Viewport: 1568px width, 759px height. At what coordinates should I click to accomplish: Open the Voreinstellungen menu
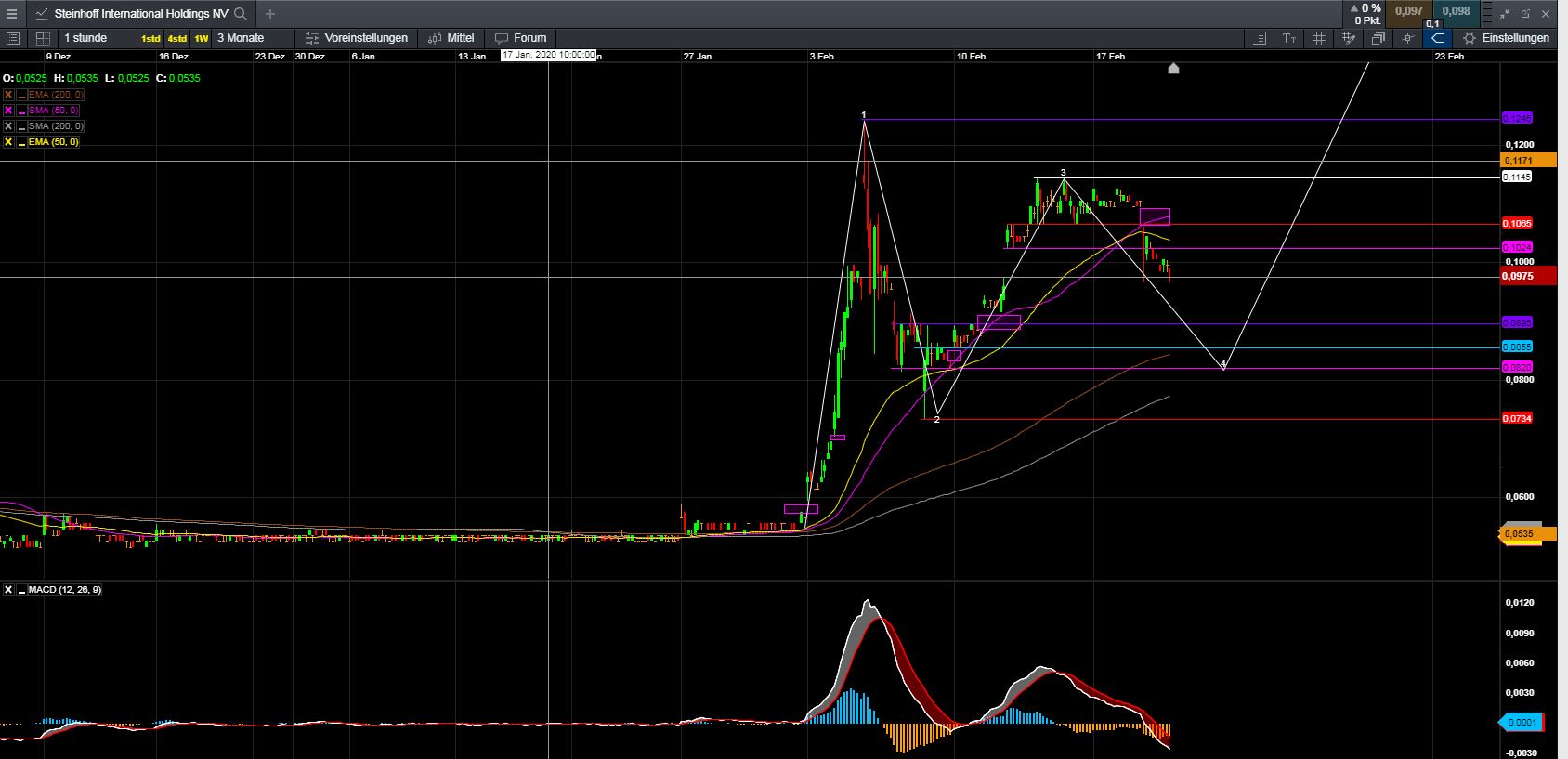coord(357,38)
